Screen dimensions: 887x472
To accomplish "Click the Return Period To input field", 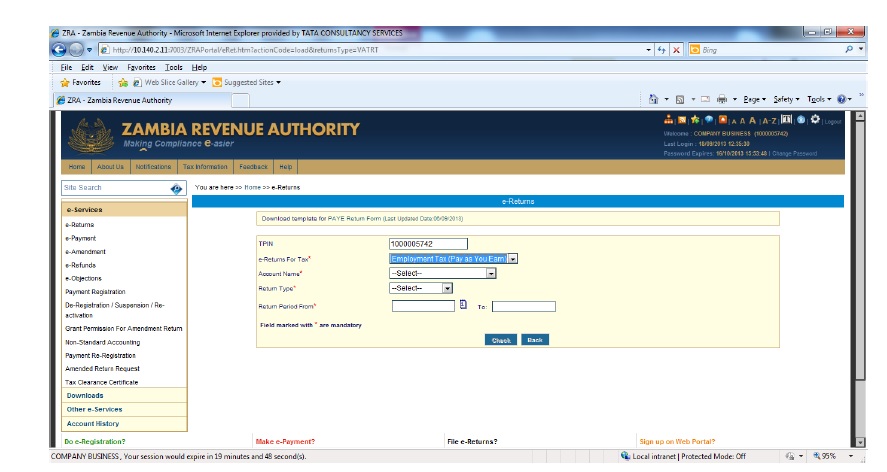I will tap(523, 307).
